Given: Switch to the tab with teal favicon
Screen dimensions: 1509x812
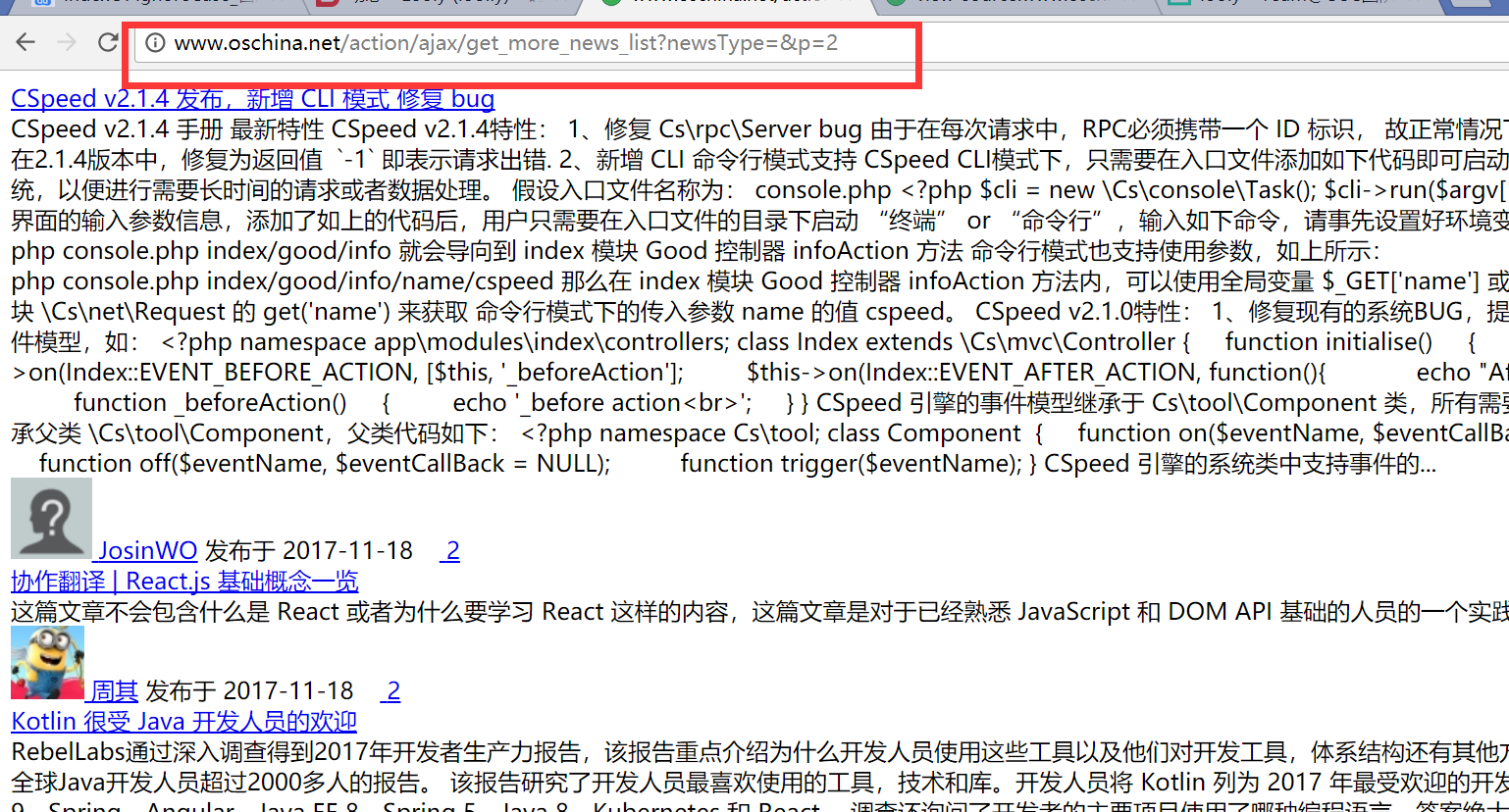Looking at the screenshot, I should 1295,3.
